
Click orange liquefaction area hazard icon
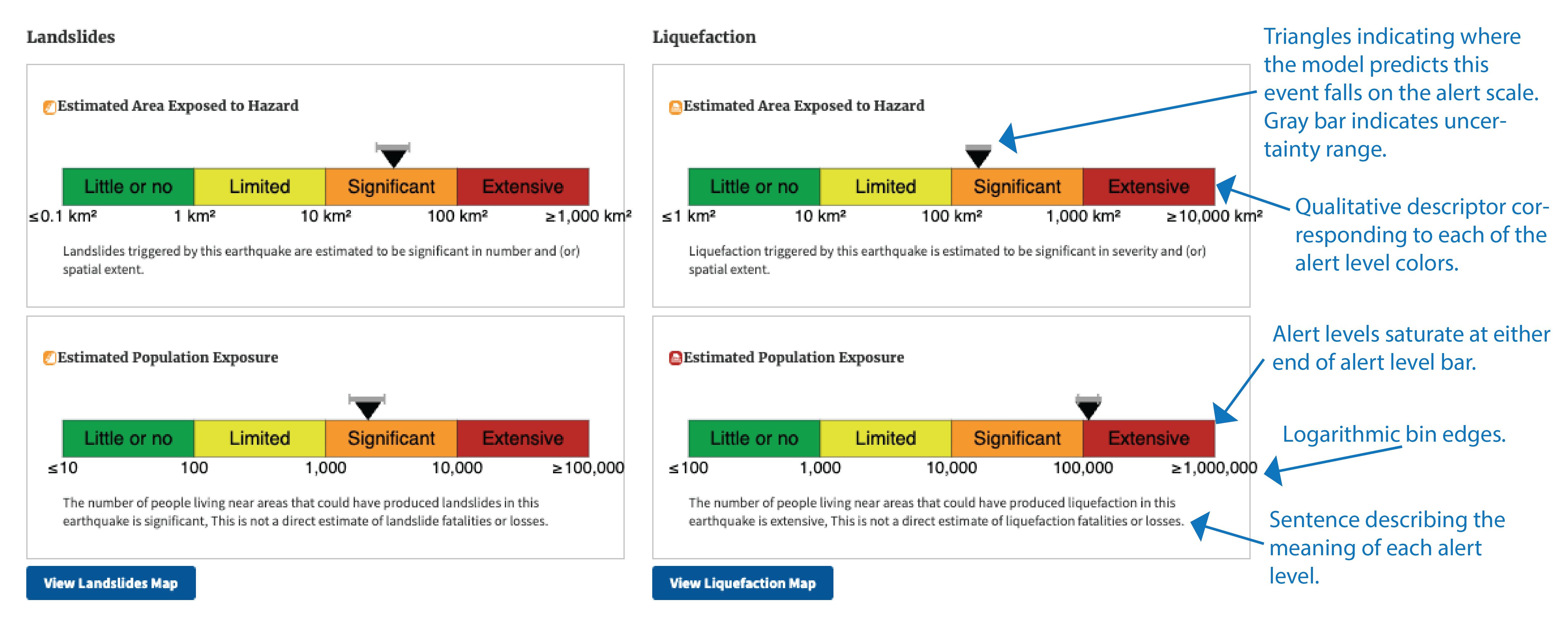(x=676, y=107)
